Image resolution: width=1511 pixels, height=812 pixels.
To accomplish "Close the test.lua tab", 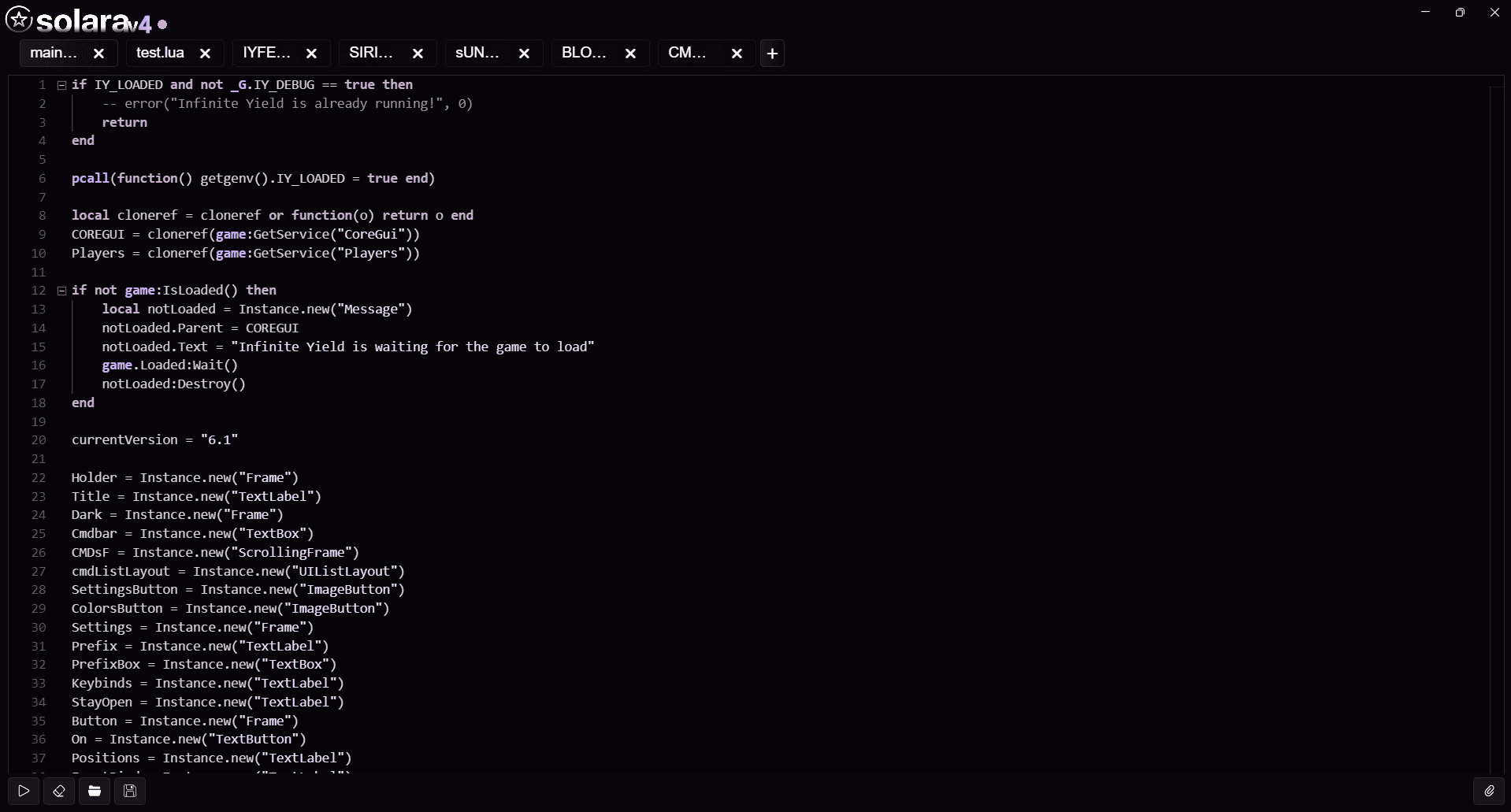I will pyautogui.click(x=205, y=54).
